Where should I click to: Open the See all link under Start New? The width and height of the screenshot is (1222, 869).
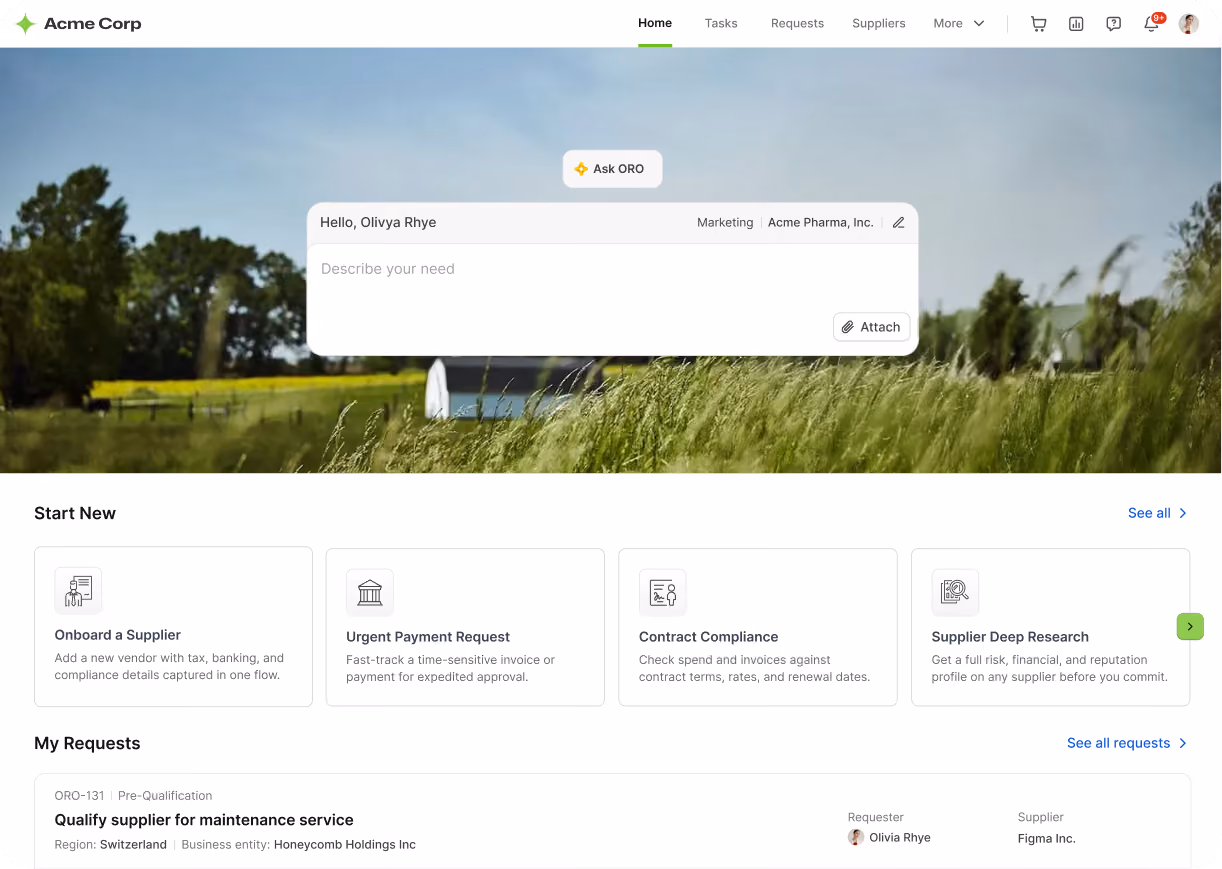pyautogui.click(x=1158, y=513)
